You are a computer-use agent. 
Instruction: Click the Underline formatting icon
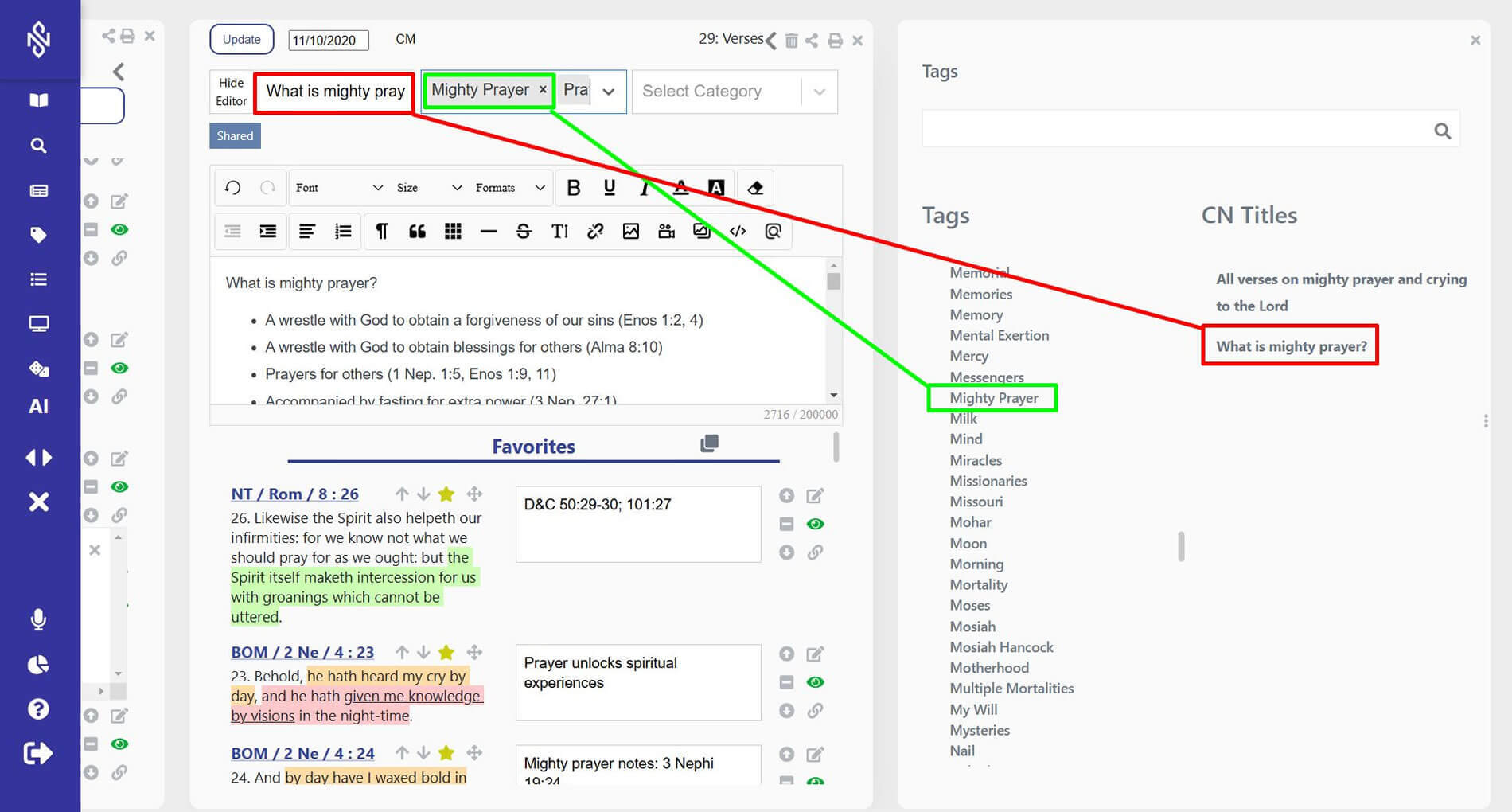click(x=609, y=188)
